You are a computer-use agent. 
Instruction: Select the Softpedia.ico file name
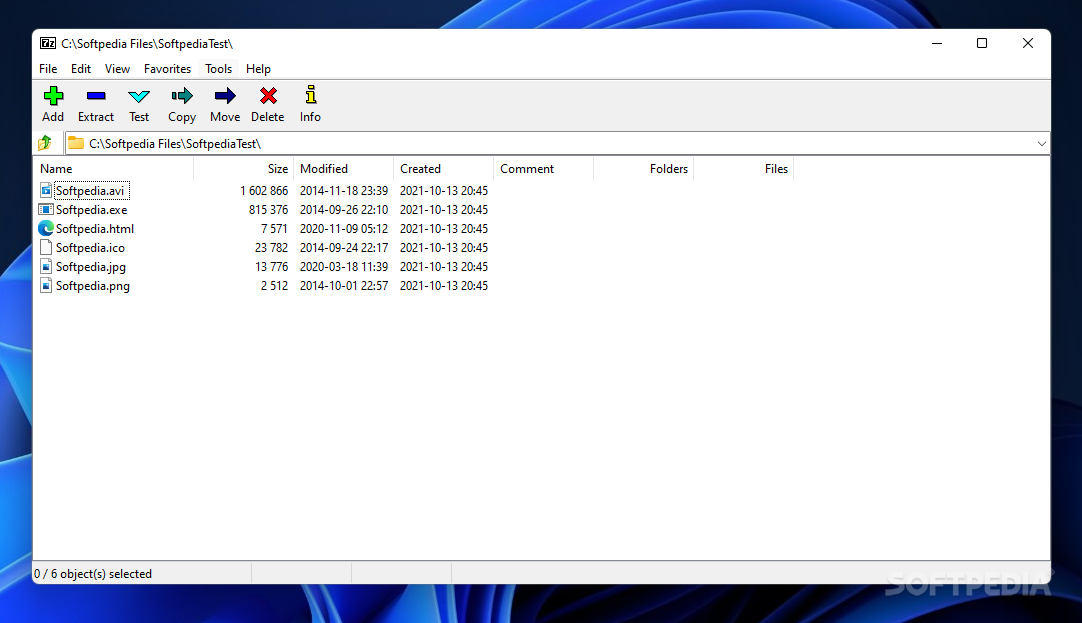pyautogui.click(x=90, y=248)
